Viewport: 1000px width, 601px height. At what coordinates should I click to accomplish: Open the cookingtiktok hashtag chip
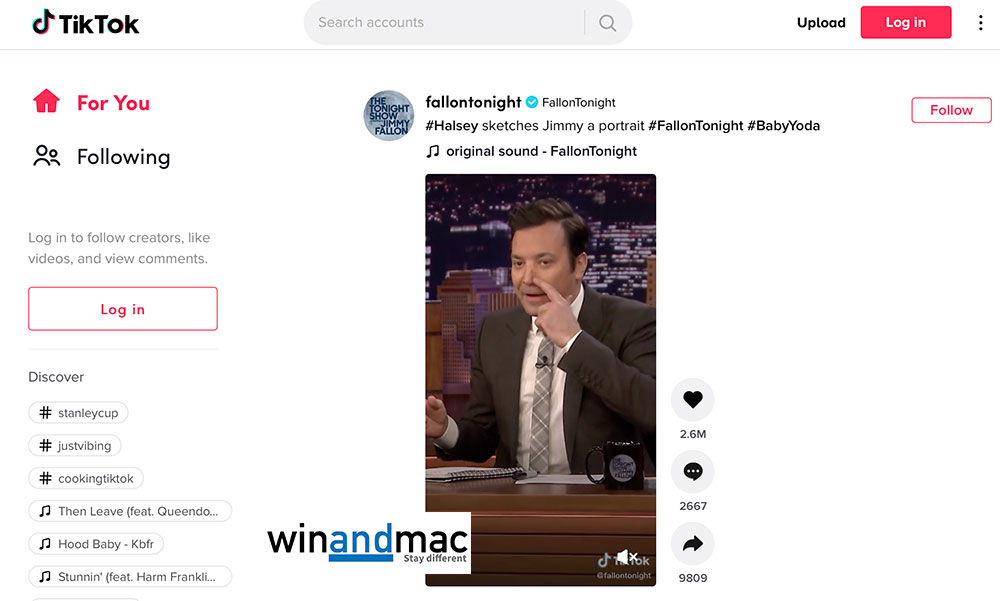(x=86, y=478)
